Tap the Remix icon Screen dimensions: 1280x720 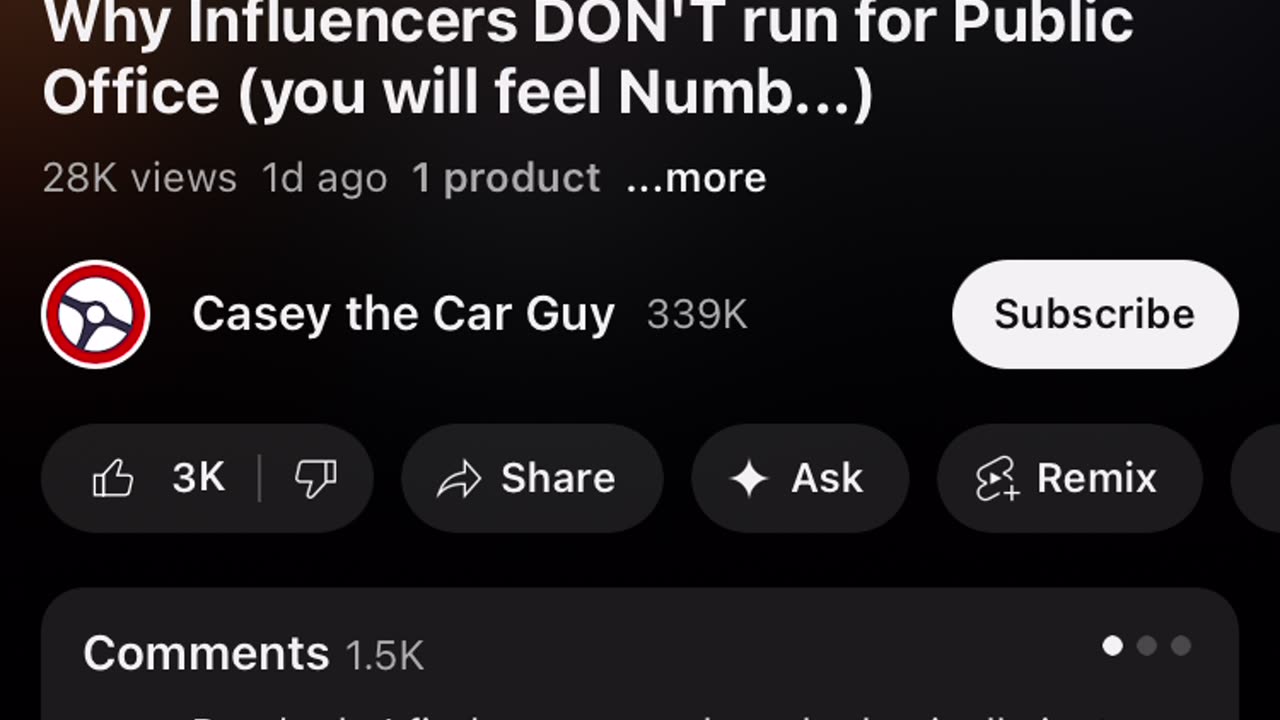point(997,479)
